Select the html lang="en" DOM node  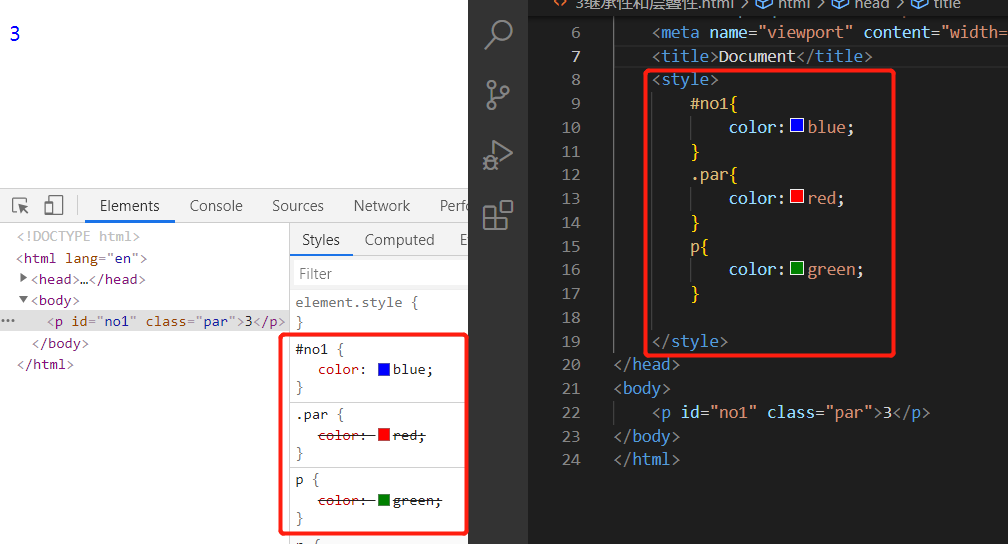(x=82, y=258)
